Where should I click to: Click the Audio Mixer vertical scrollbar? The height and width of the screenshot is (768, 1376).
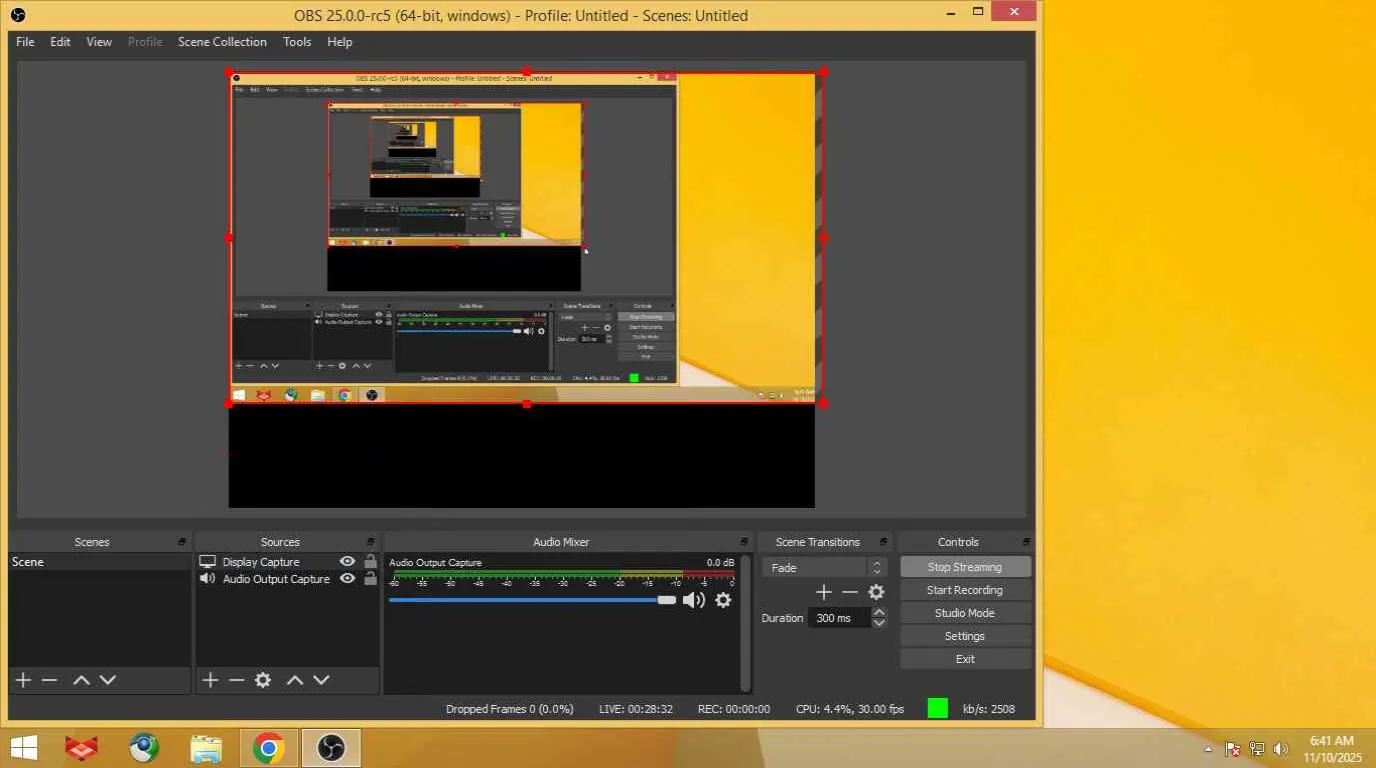click(745, 623)
